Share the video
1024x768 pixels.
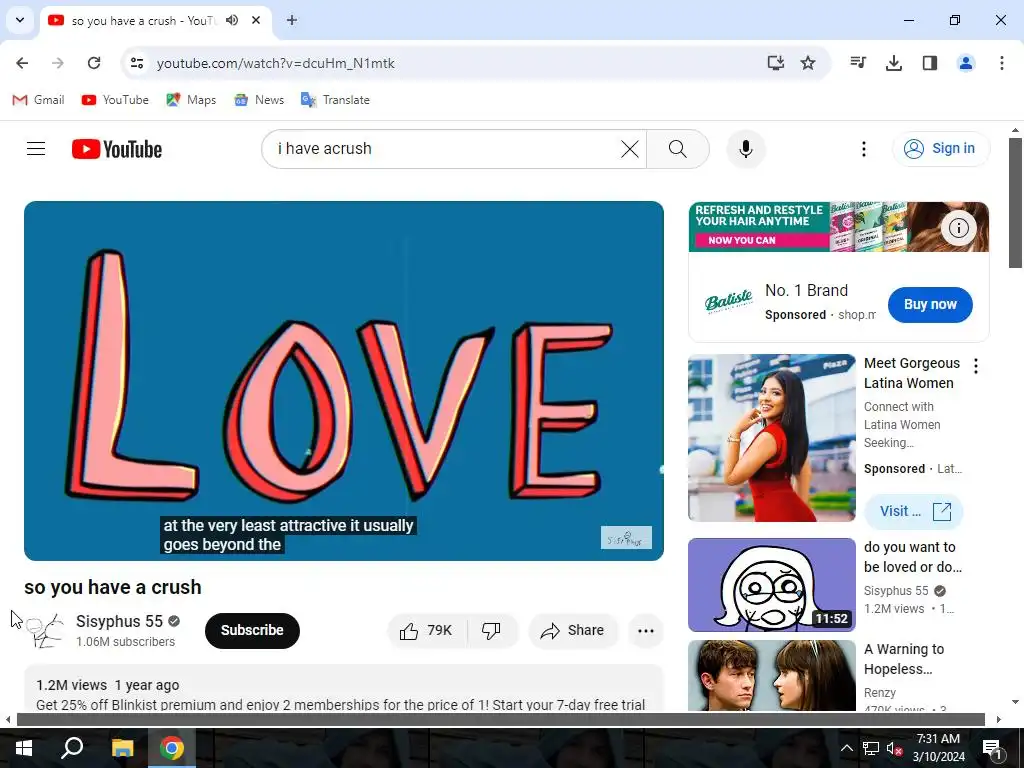click(572, 630)
